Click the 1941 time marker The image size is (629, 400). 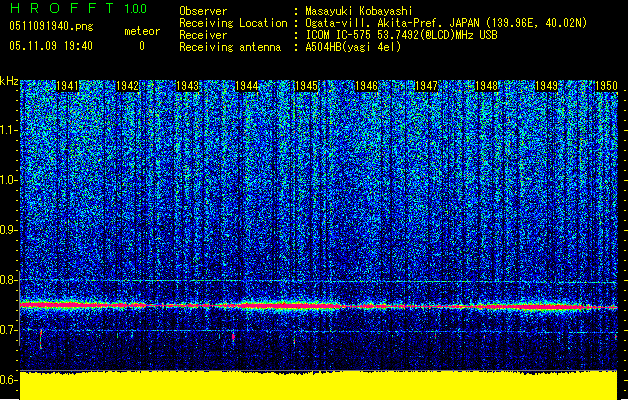67,86
